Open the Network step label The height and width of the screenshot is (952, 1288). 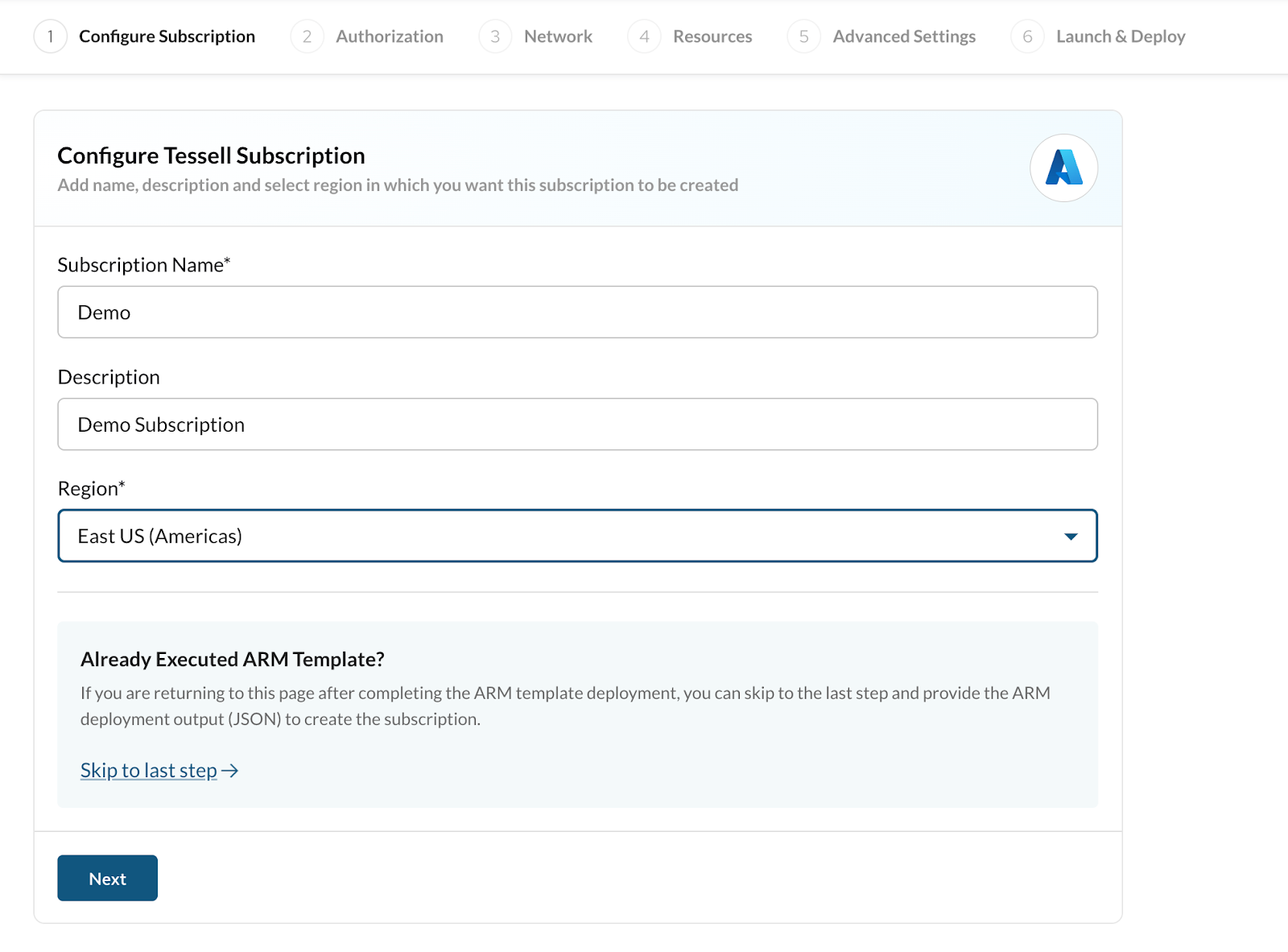coord(558,37)
